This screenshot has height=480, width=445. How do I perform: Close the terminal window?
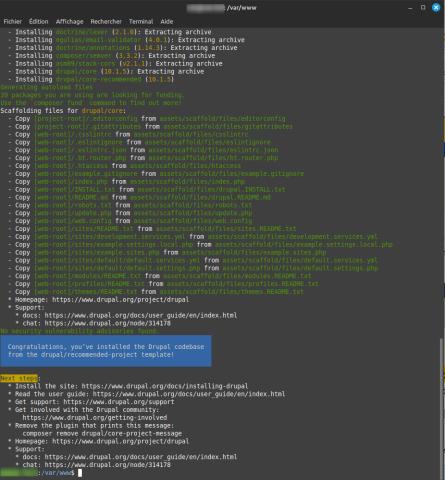(436, 8)
